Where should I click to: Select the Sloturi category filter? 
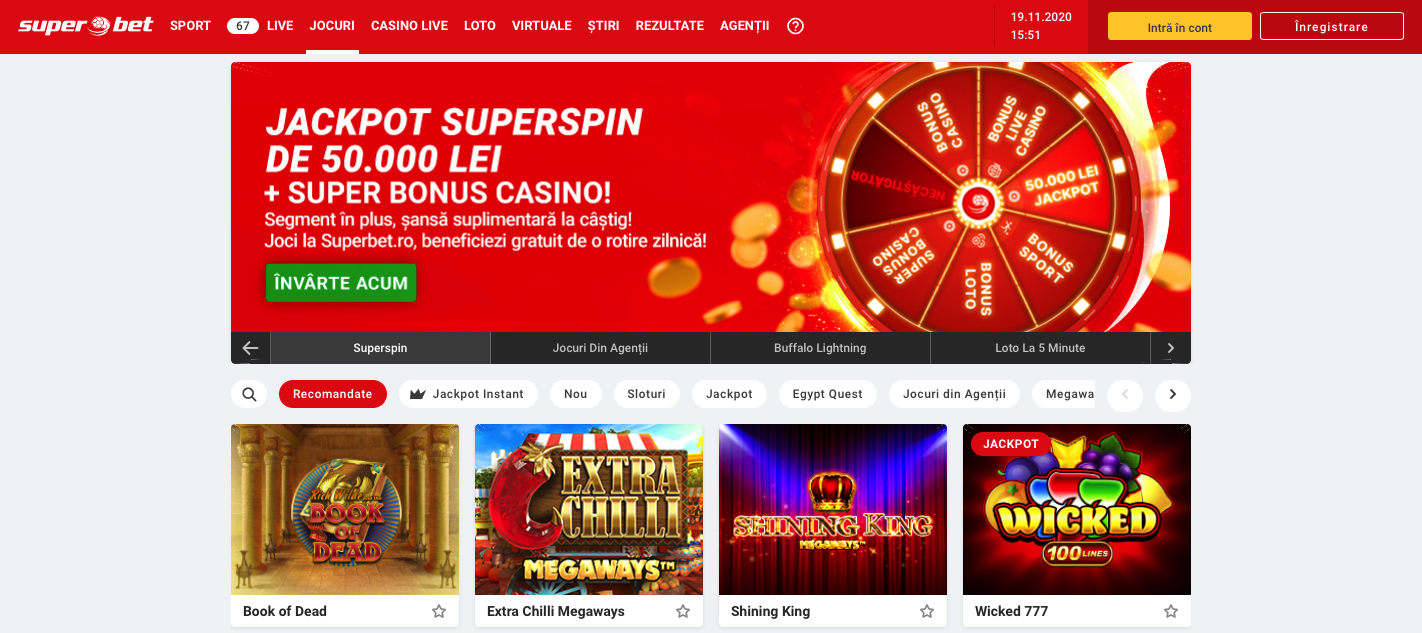[646, 394]
